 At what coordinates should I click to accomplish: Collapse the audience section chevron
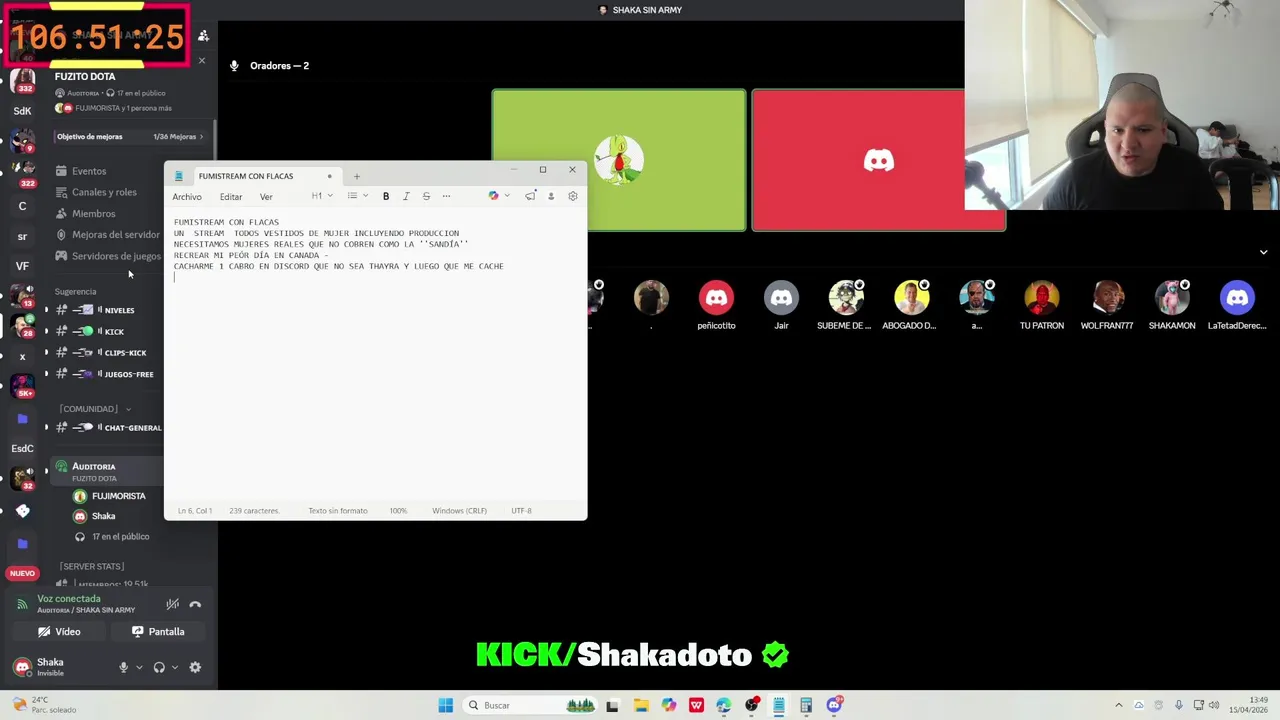coord(1263,252)
